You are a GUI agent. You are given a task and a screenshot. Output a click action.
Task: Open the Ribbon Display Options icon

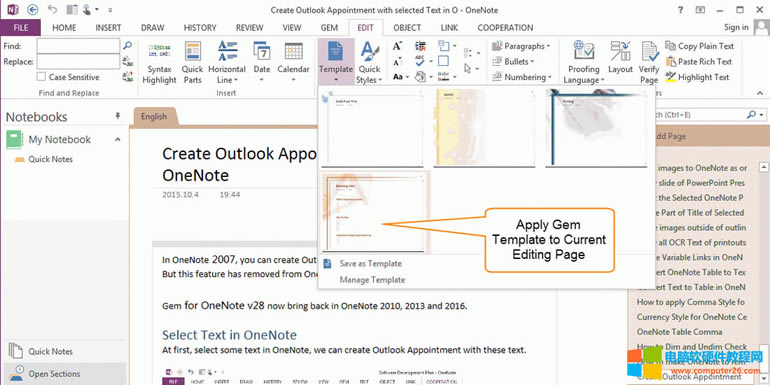[700, 10]
